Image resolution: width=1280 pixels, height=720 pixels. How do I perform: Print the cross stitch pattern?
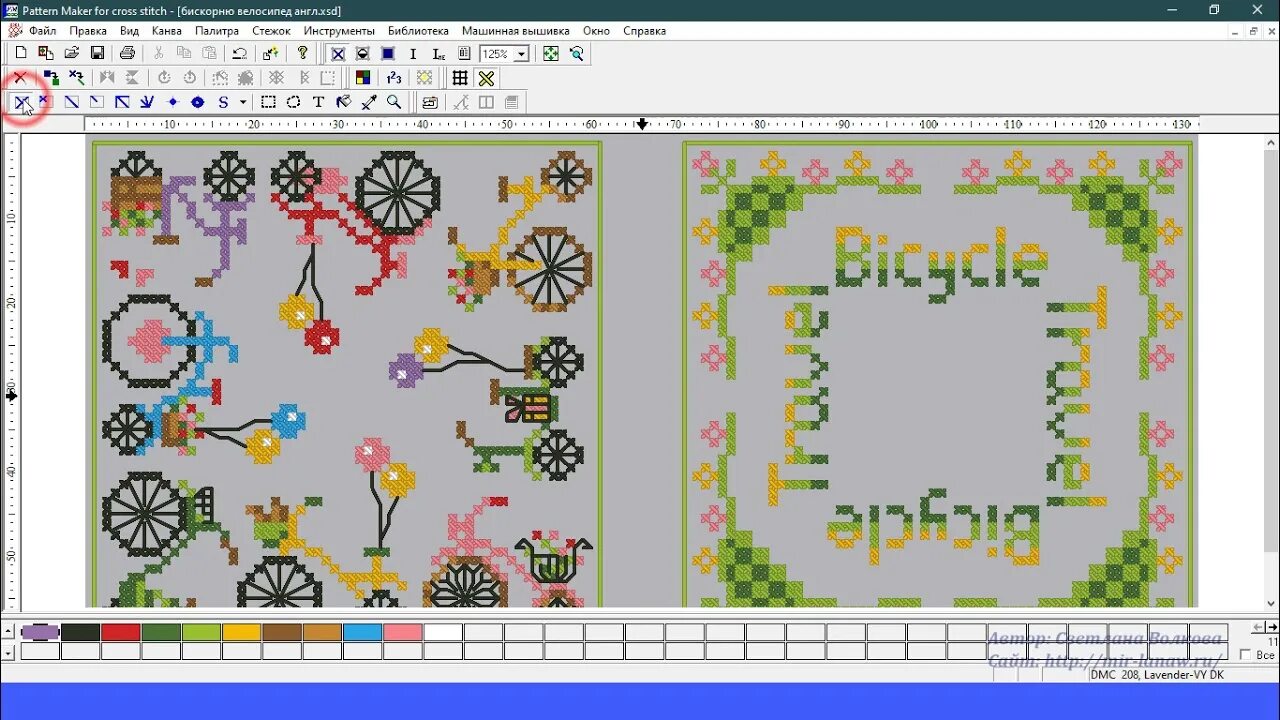click(x=128, y=53)
